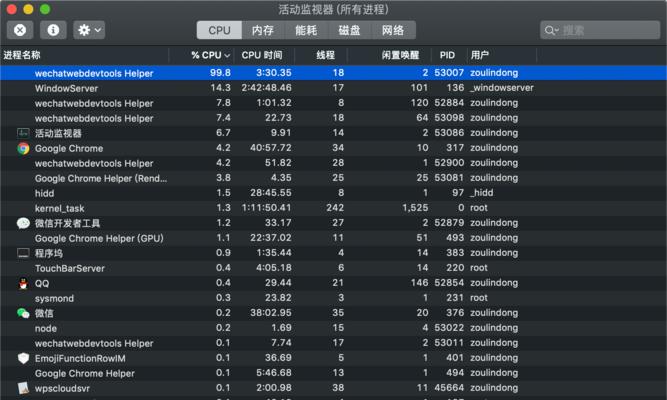667x400 pixels.
Task: Switch to the 网络 tab
Action: pyautogui.click(x=393, y=30)
